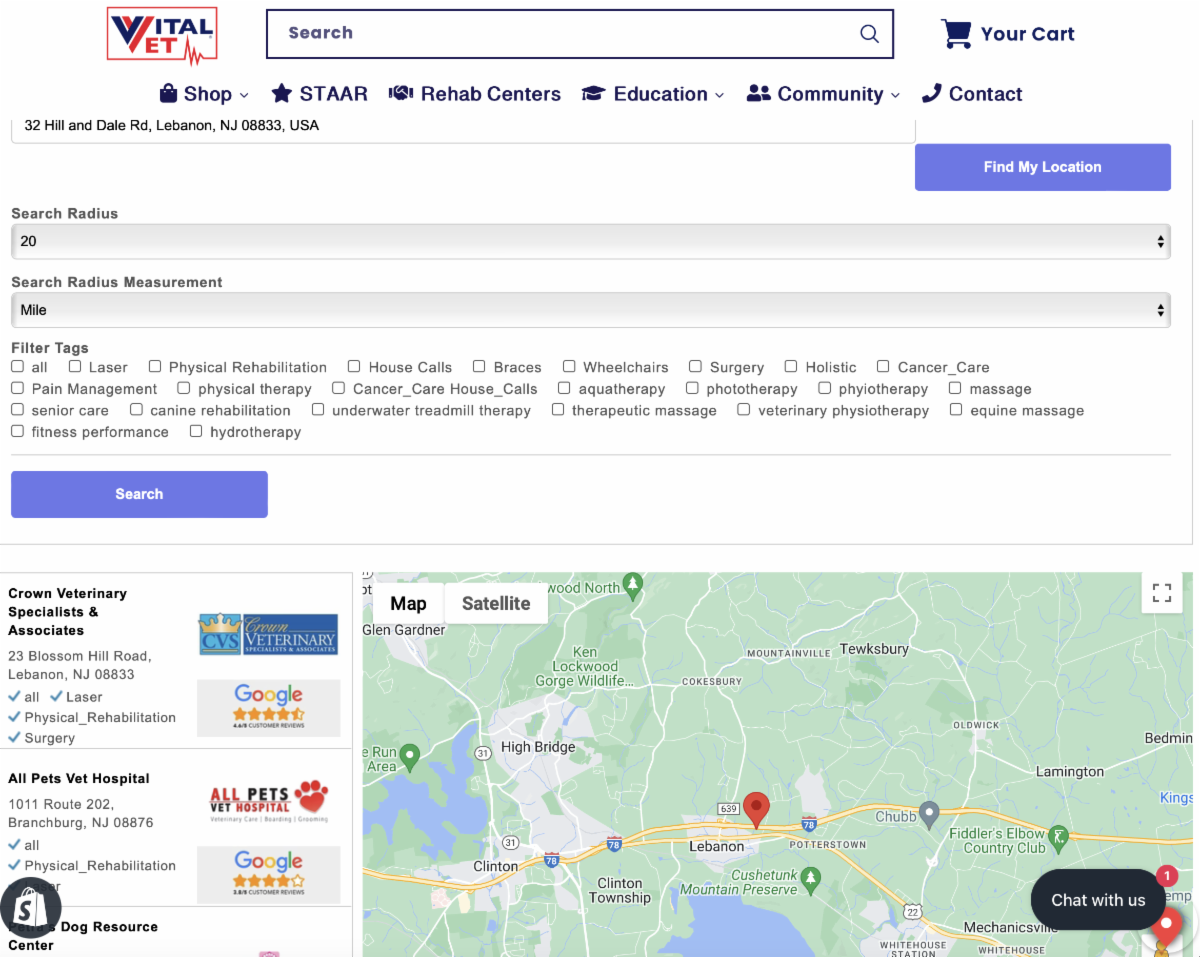The width and height of the screenshot is (1200, 957).
Task: Click the Vital Vet logo
Action: [162, 34]
